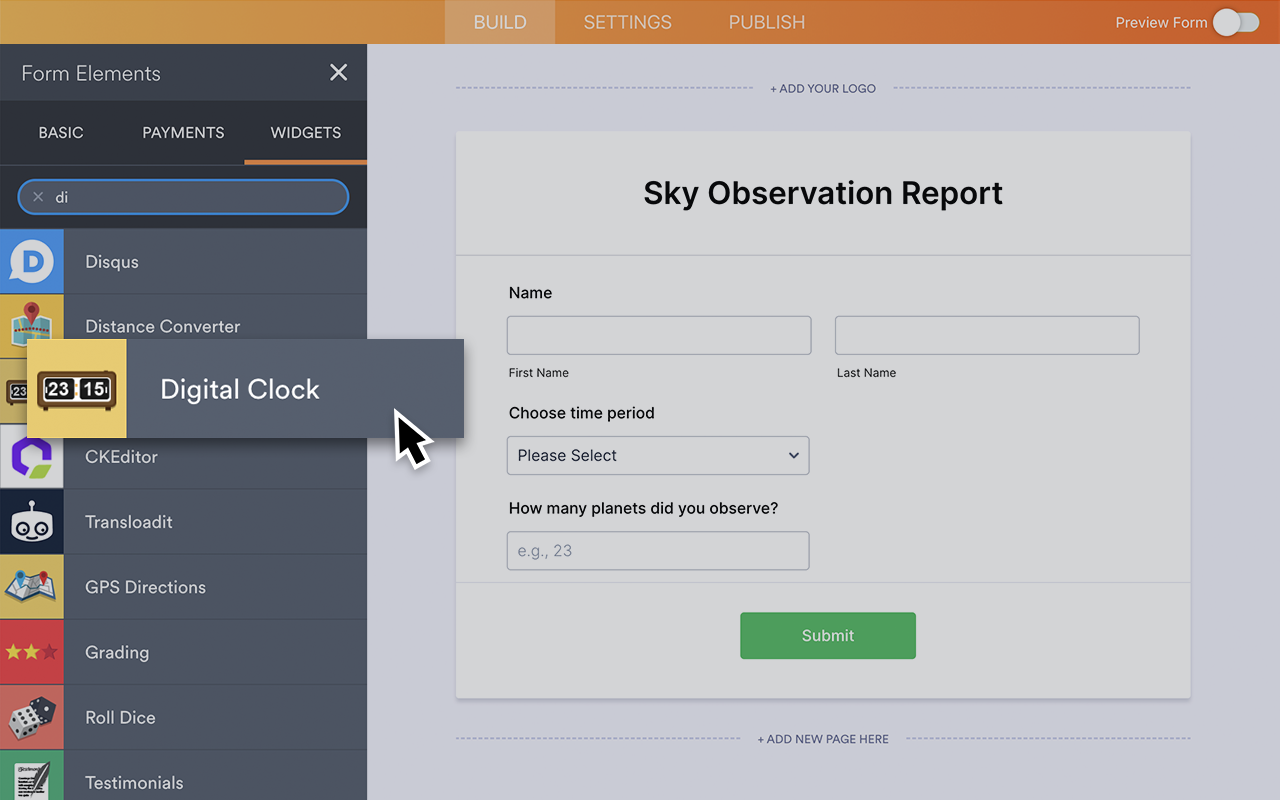Click the Digital Clock widget icon

pos(77,389)
